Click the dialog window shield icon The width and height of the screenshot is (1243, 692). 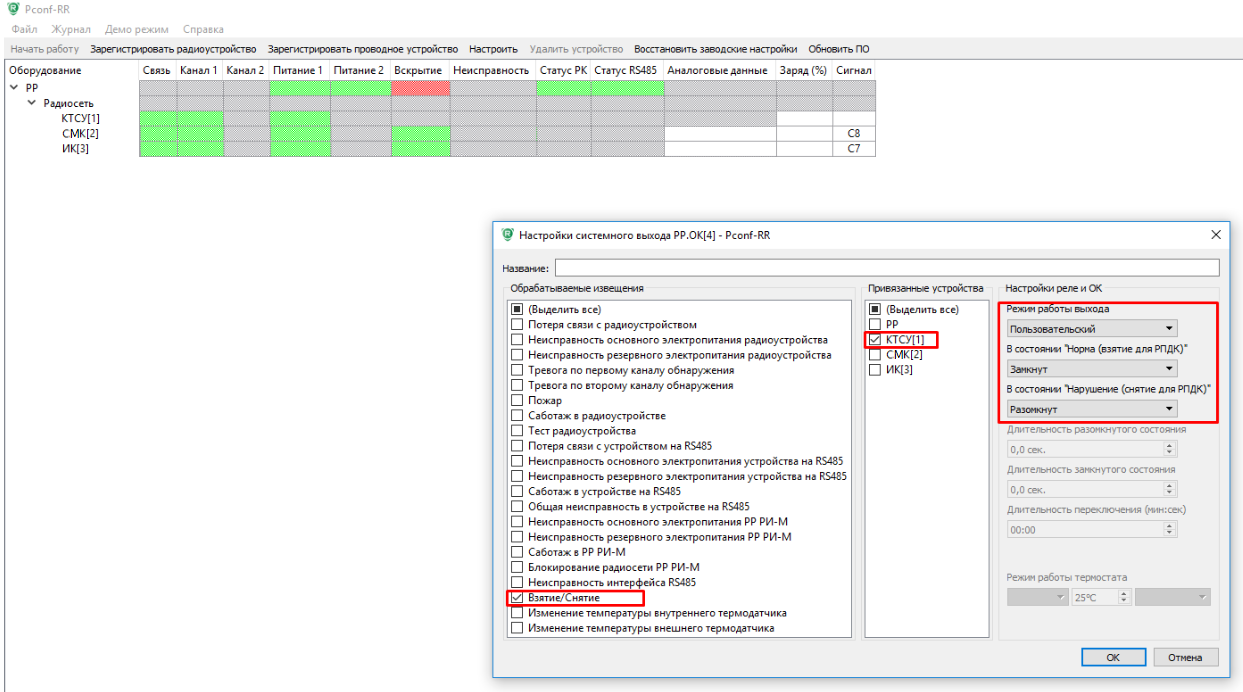507,235
